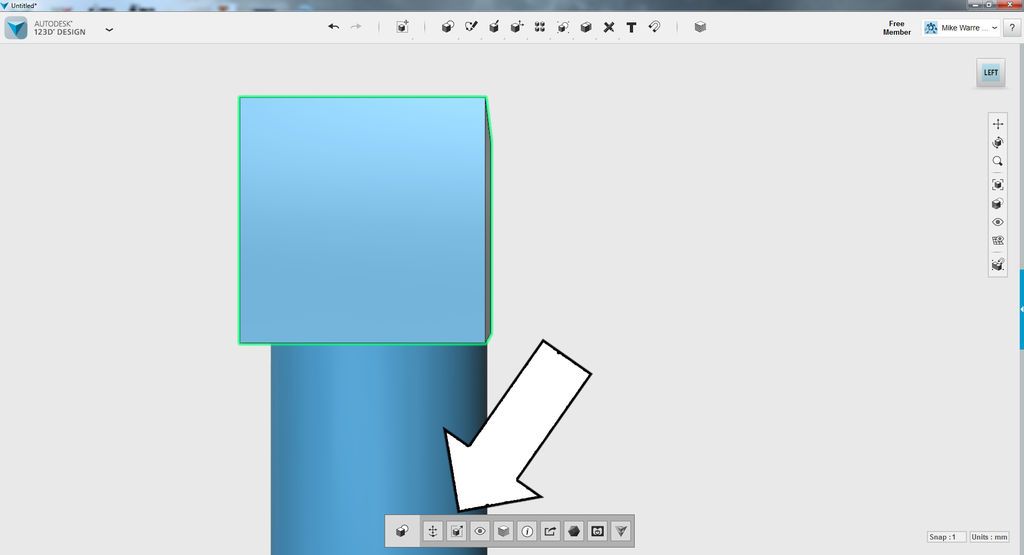Open the Mike Warre account dropdown
Viewport: 1024px width, 555px height.
click(x=961, y=27)
